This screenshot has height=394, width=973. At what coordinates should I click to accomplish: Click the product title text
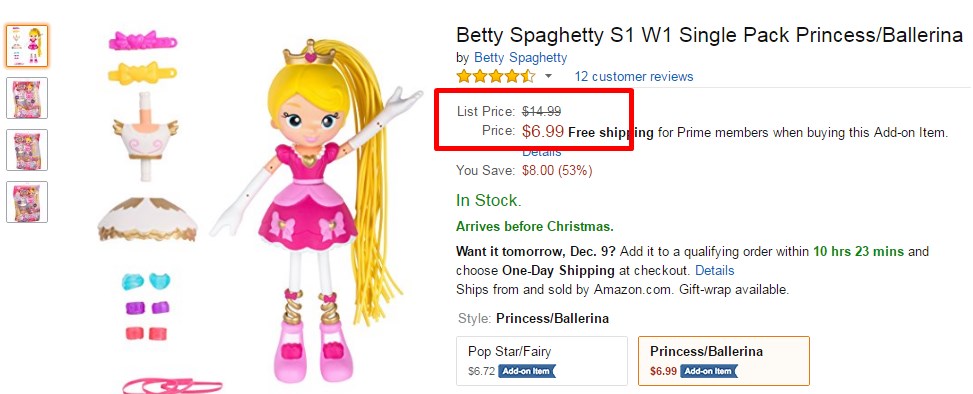[x=709, y=35]
